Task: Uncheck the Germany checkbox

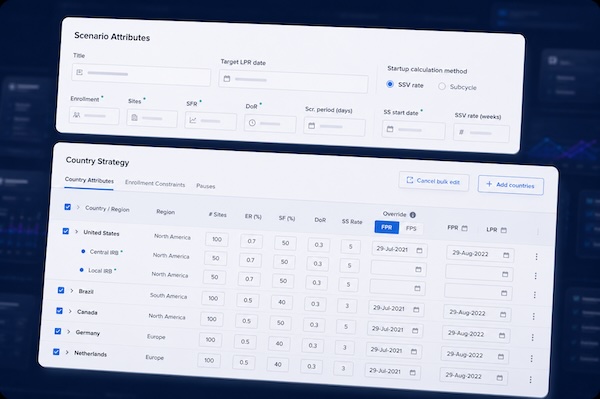Action: pyautogui.click(x=58, y=331)
